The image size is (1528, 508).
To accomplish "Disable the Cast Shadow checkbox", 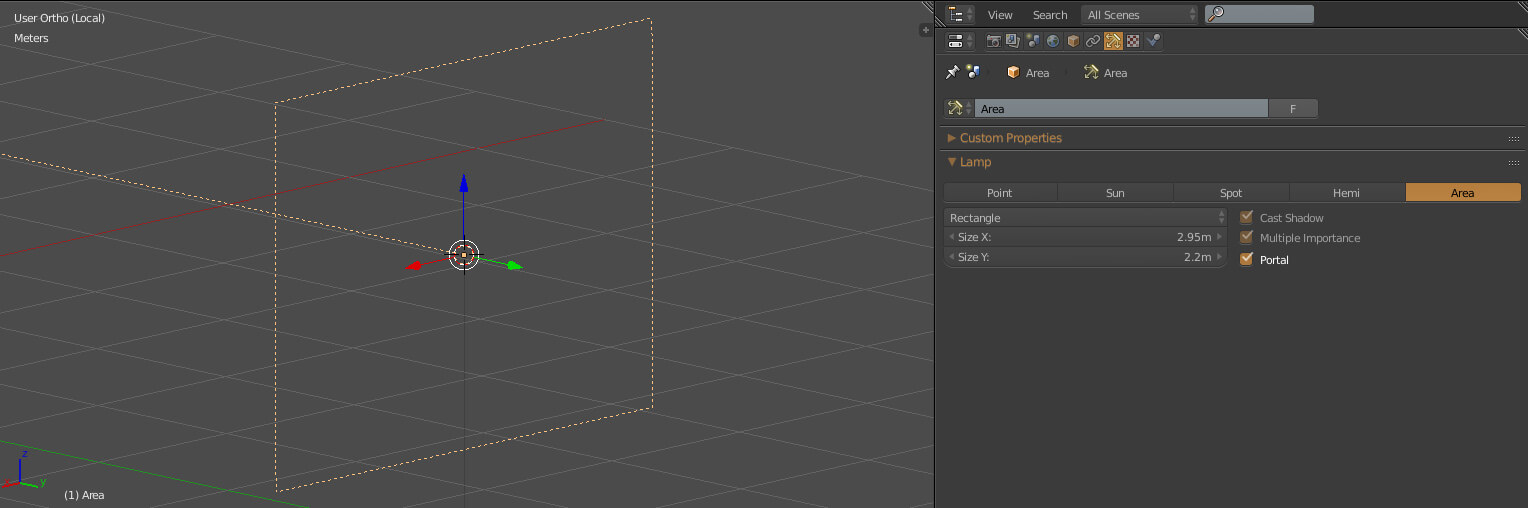I will (x=1246, y=217).
